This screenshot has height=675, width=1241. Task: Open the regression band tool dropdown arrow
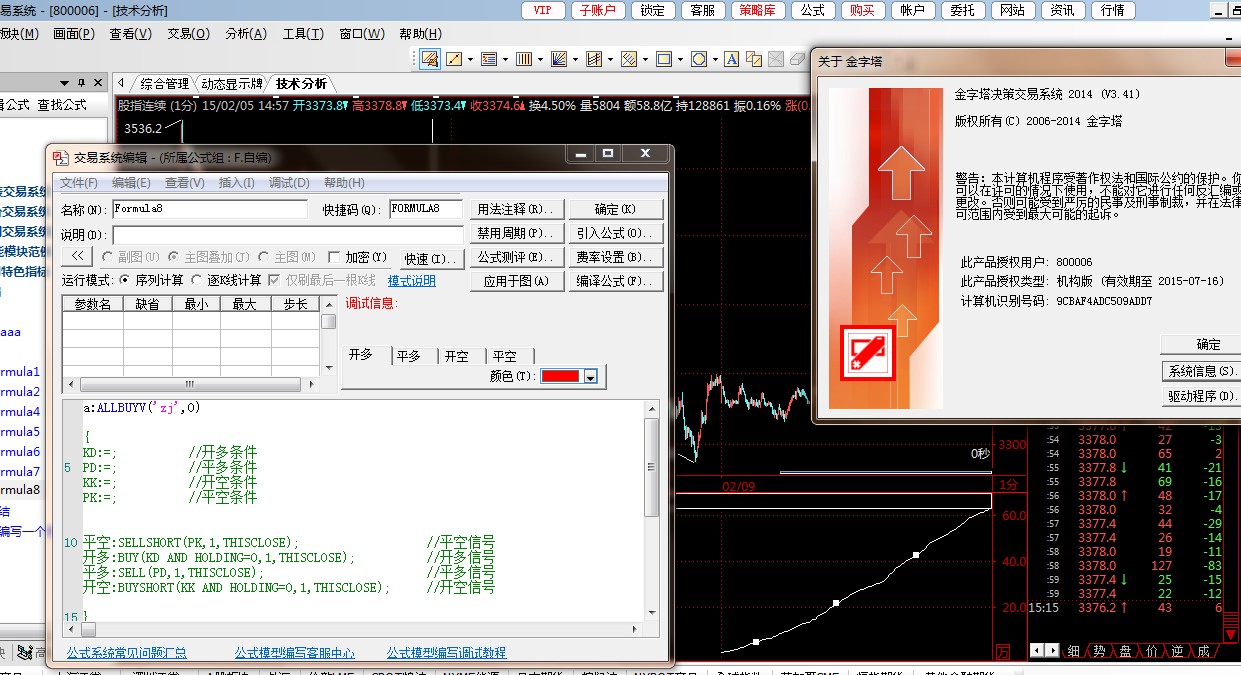click(x=645, y=59)
